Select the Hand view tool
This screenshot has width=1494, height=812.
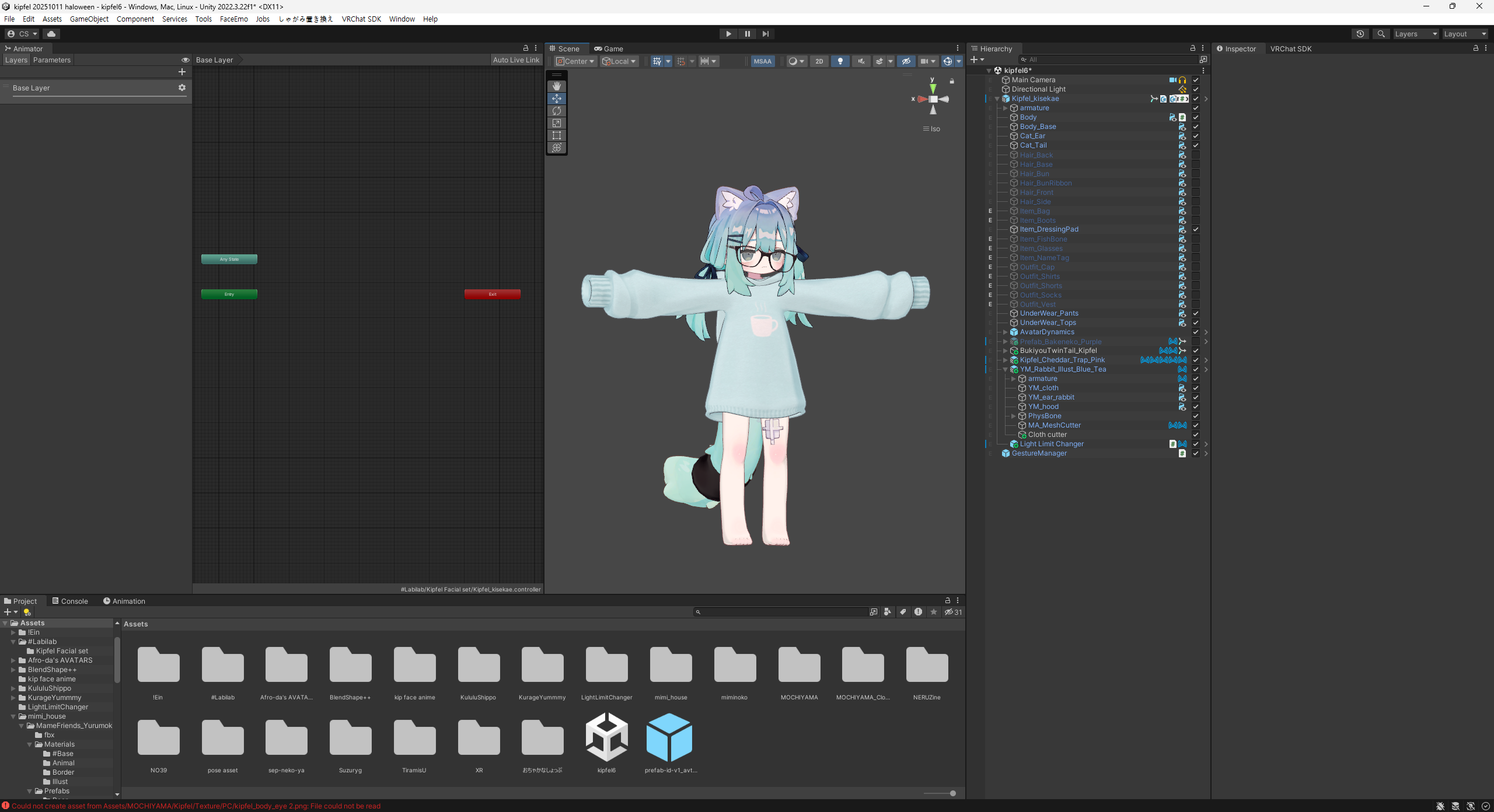point(556,86)
